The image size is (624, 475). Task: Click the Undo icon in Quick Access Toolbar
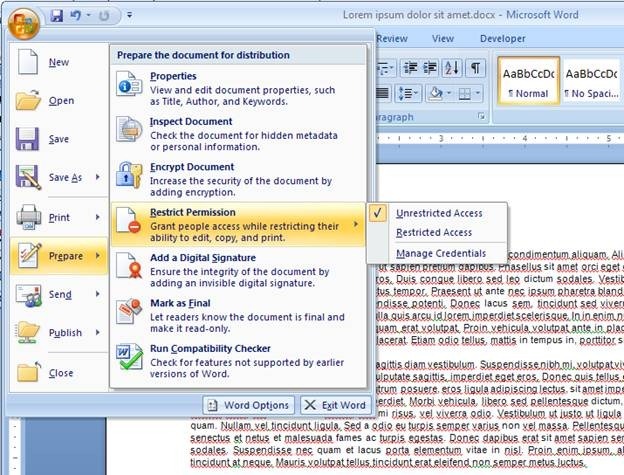(75, 16)
